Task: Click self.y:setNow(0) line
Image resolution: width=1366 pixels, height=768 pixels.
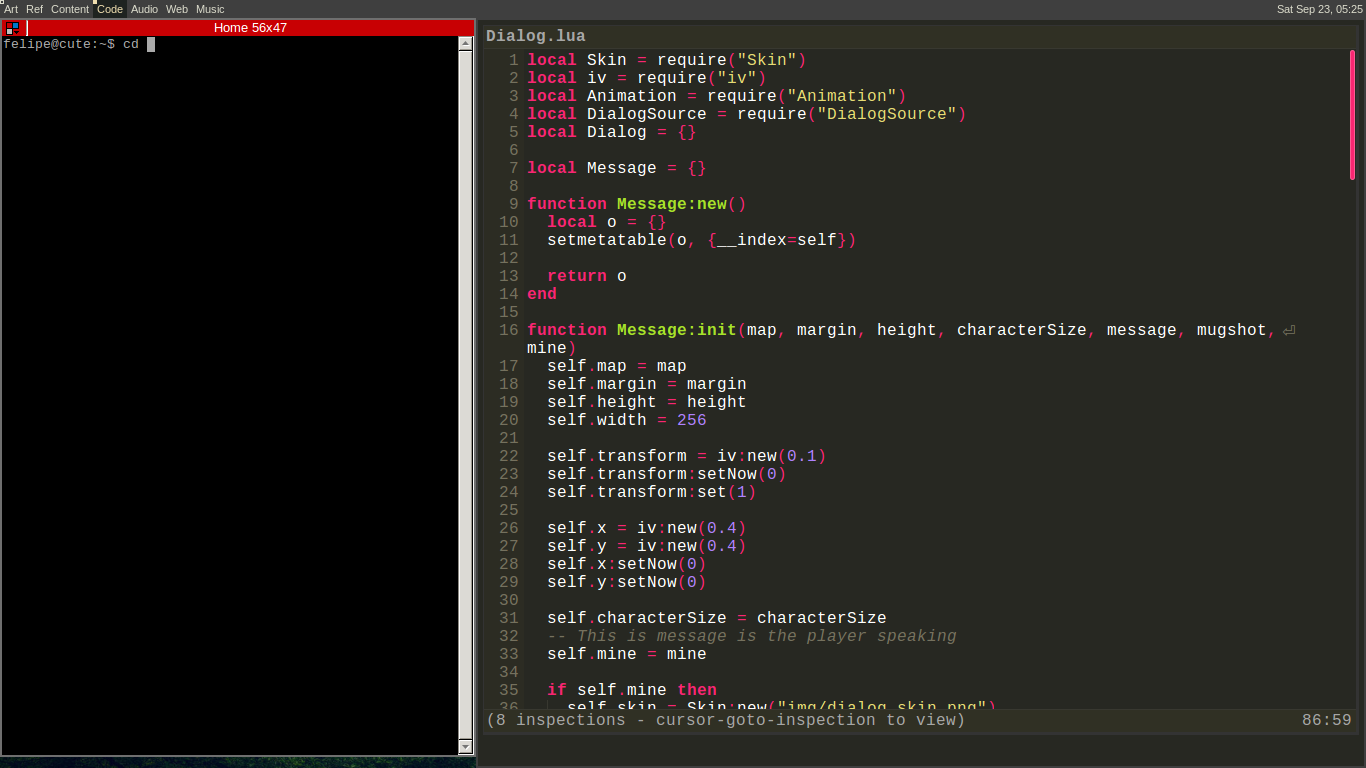Action: pyautogui.click(x=627, y=582)
